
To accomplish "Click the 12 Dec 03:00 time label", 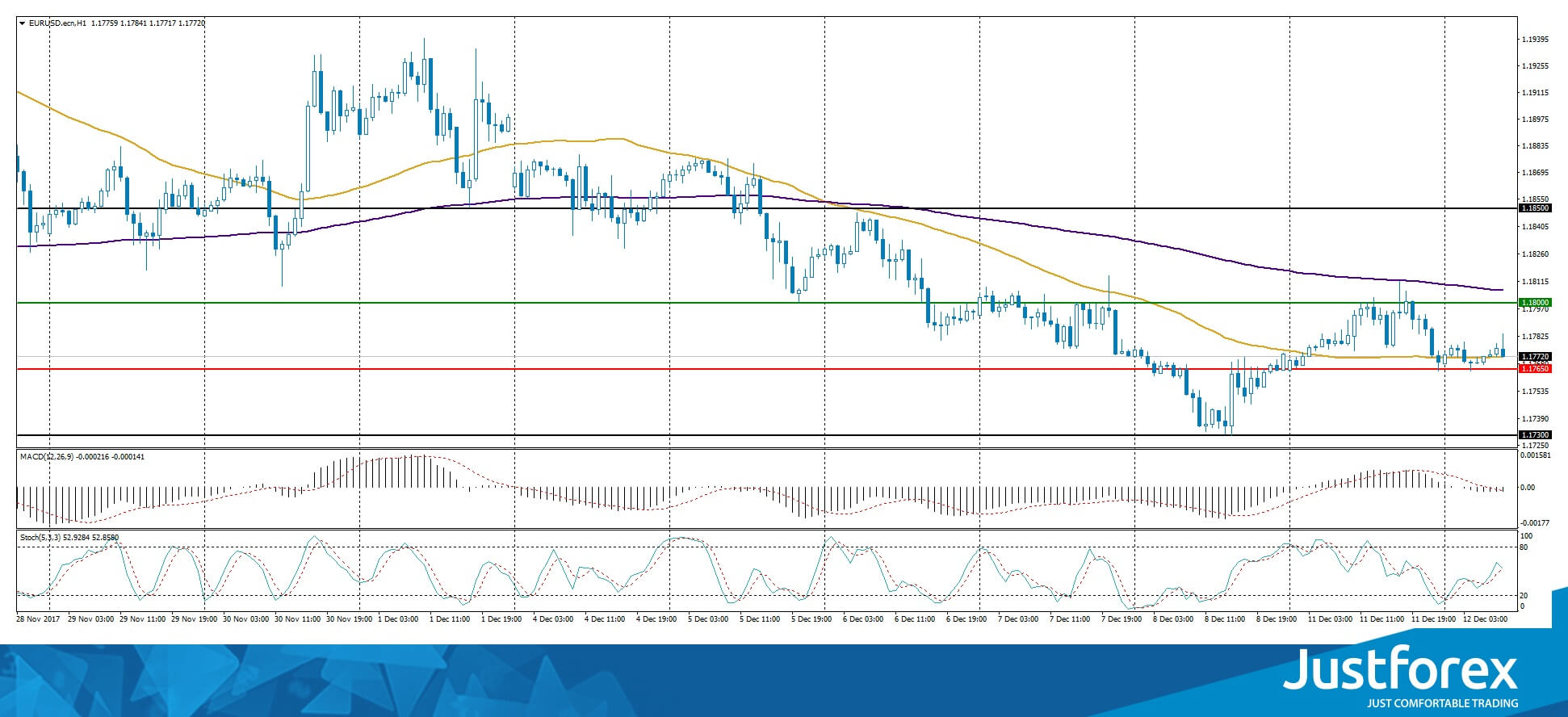I will (1486, 619).
